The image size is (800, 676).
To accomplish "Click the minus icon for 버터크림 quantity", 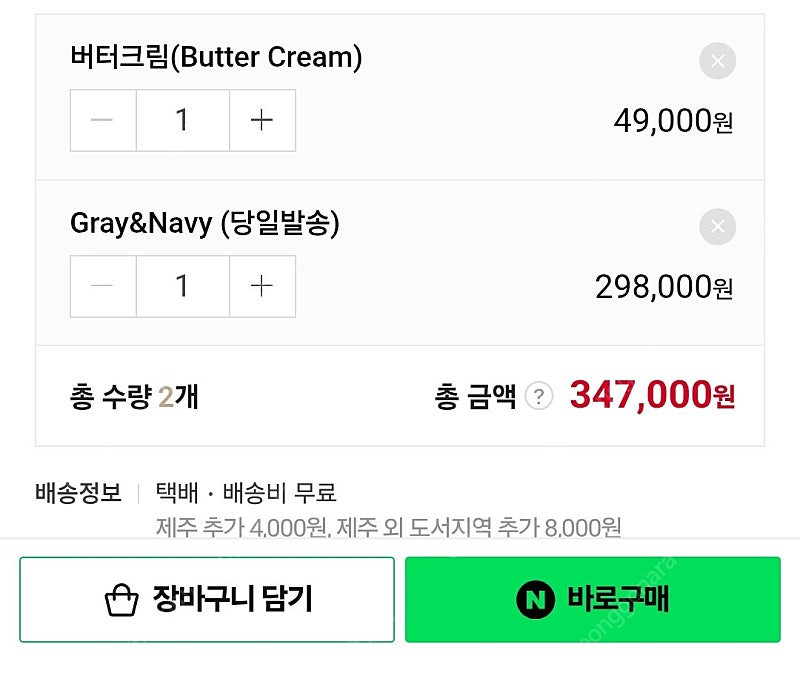I will point(100,120).
